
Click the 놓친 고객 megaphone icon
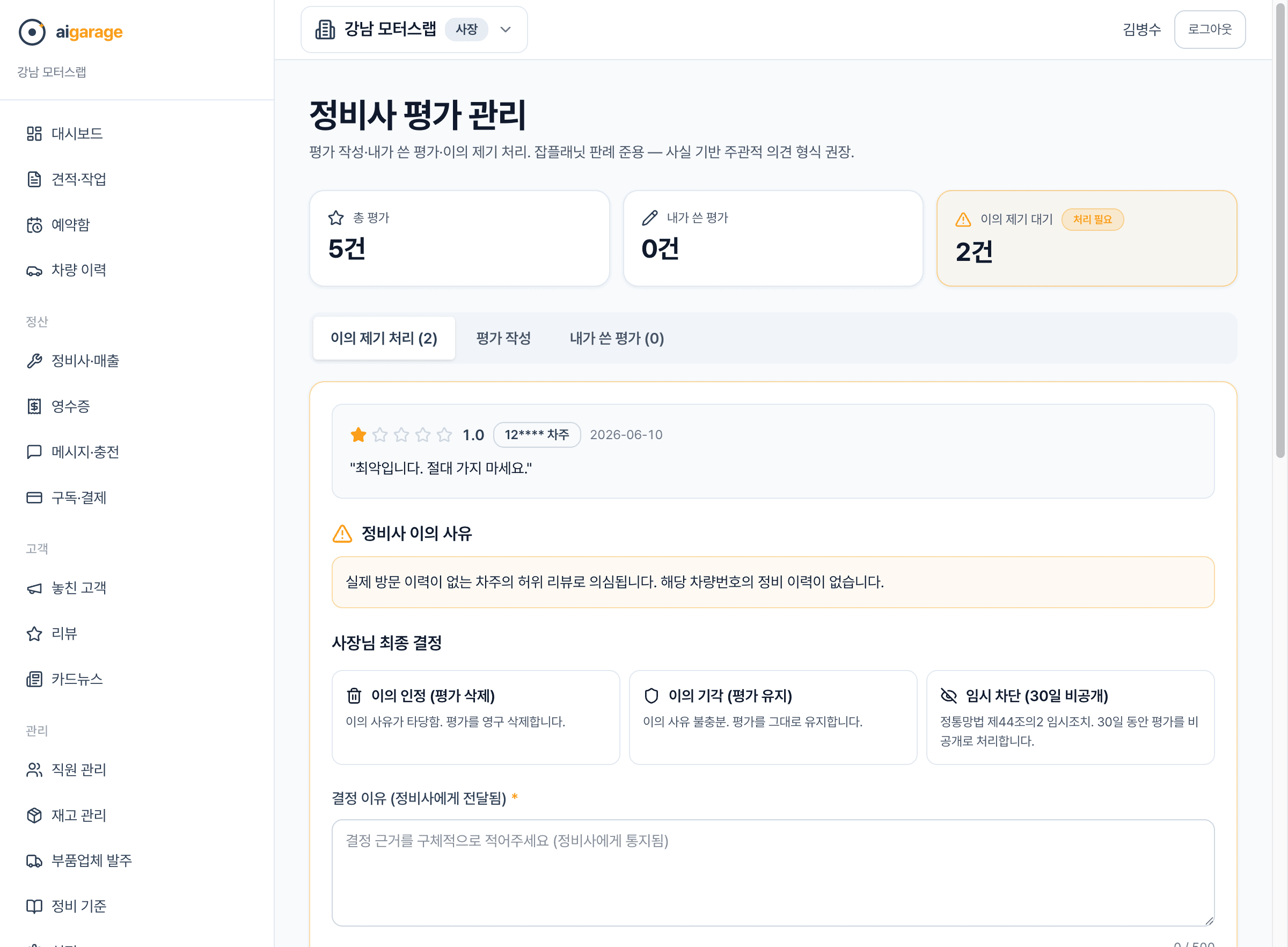pyautogui.click(x=34, y=588)
